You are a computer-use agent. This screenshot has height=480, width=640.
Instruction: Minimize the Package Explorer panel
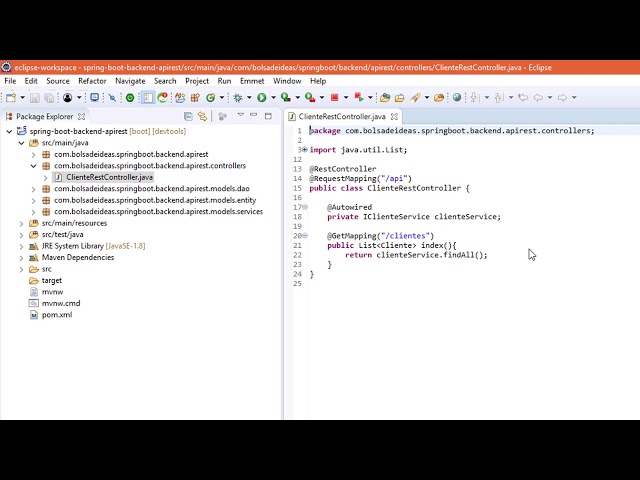(253, 116)
